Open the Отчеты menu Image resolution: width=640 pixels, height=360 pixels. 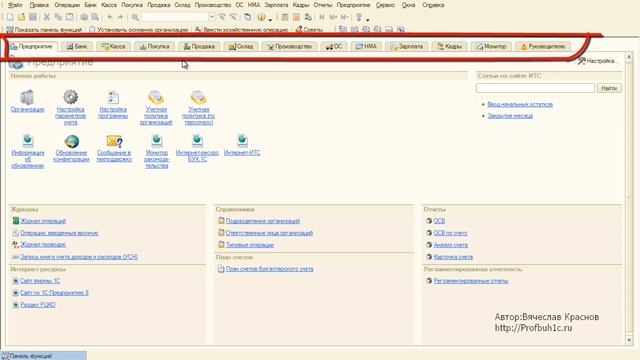323,5
